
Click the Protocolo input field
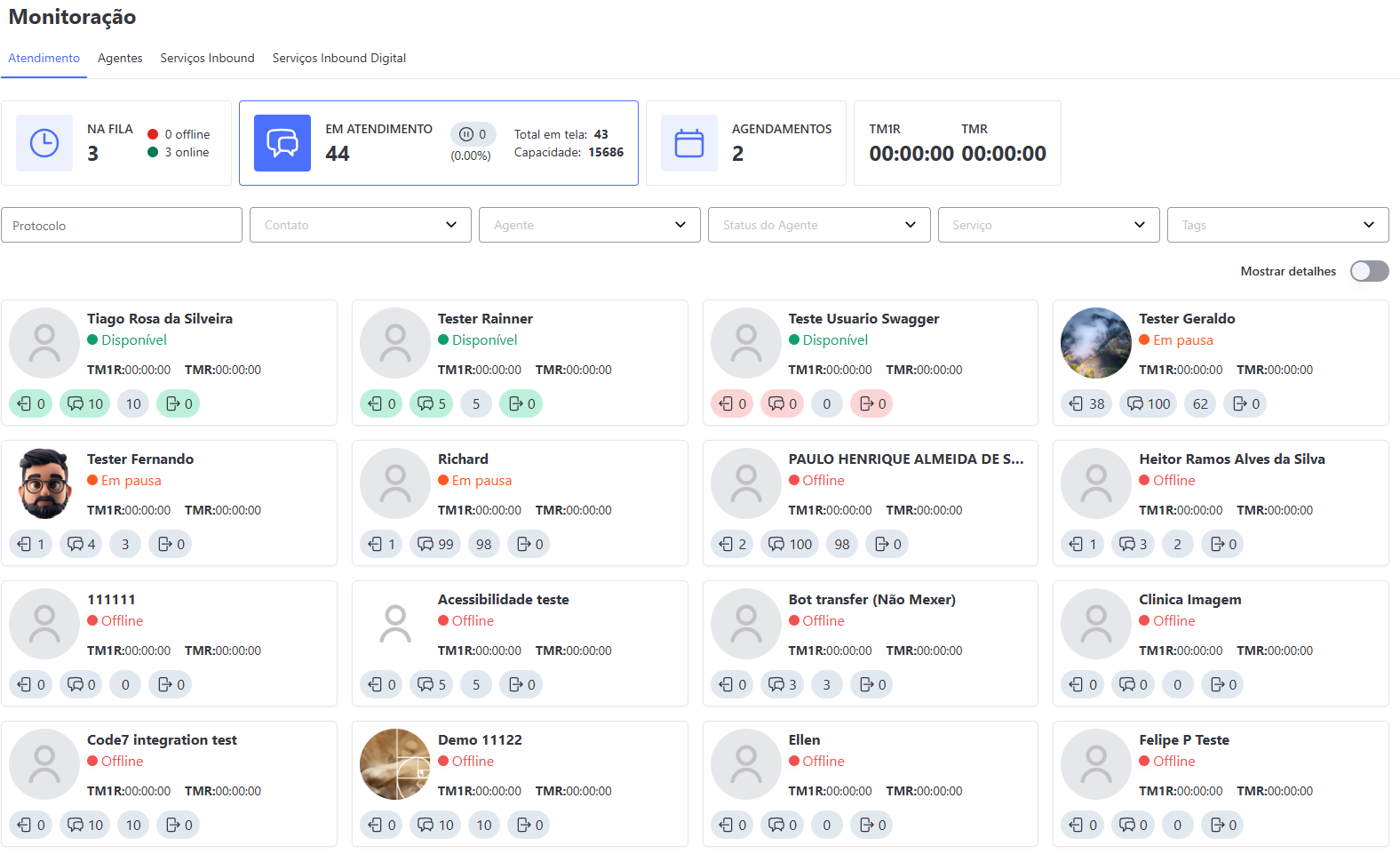point(122,225)
